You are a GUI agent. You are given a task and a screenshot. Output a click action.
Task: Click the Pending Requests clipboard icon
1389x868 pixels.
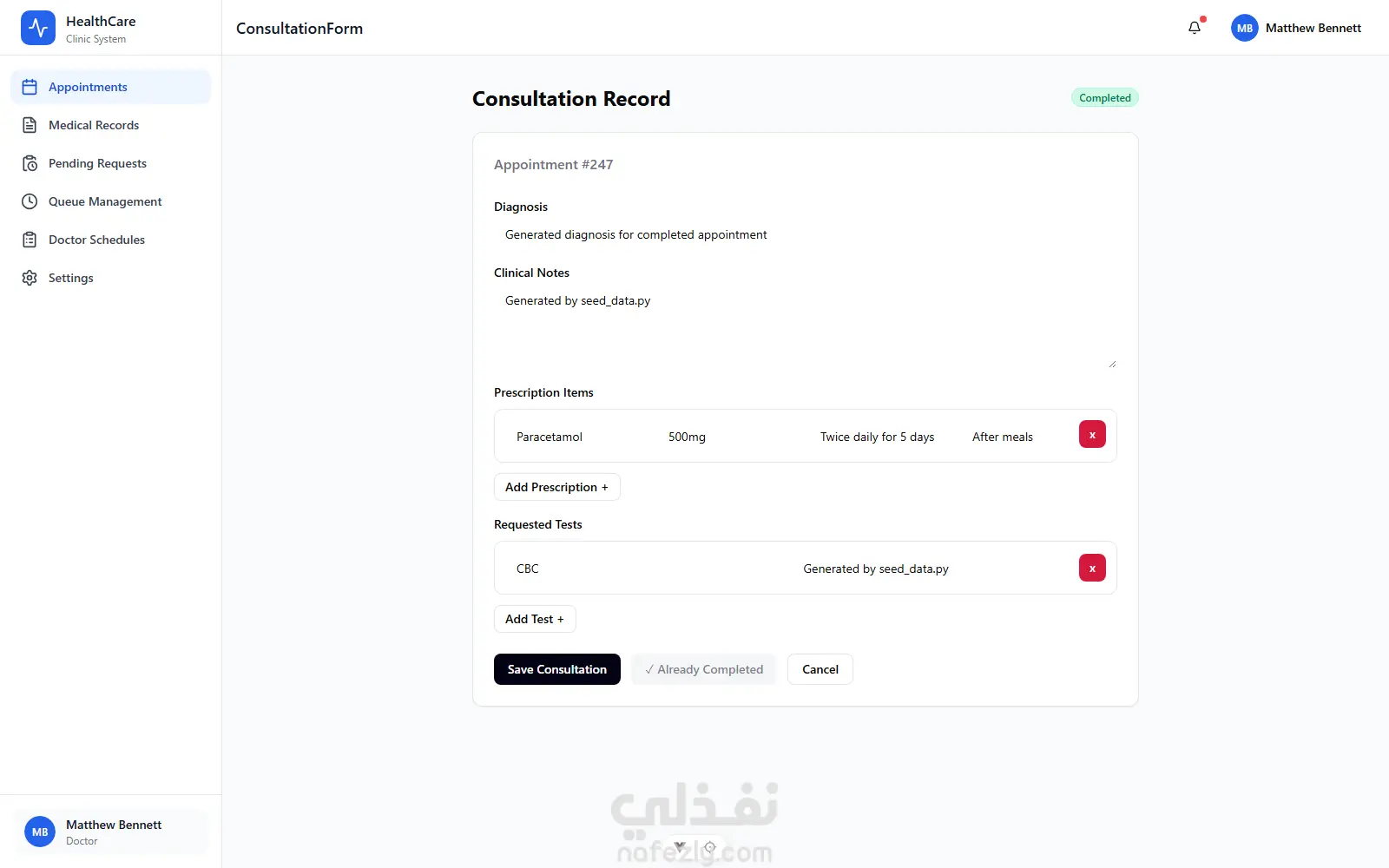30,163
